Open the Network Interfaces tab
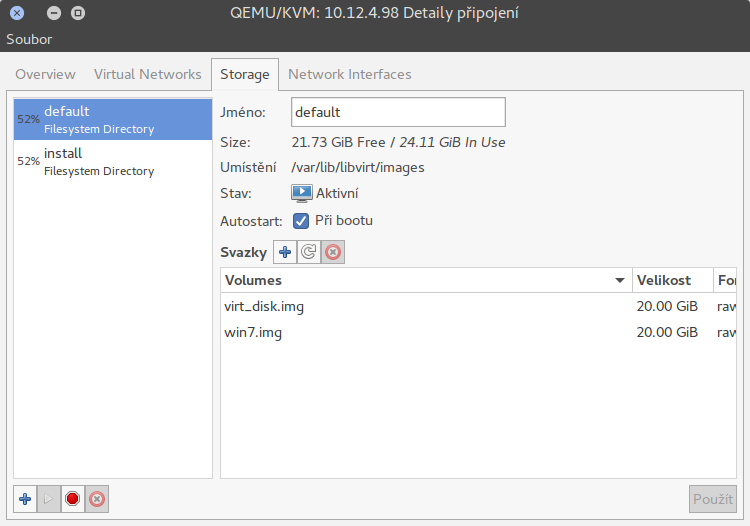The image size is (750, 526). tap(349, 74)
